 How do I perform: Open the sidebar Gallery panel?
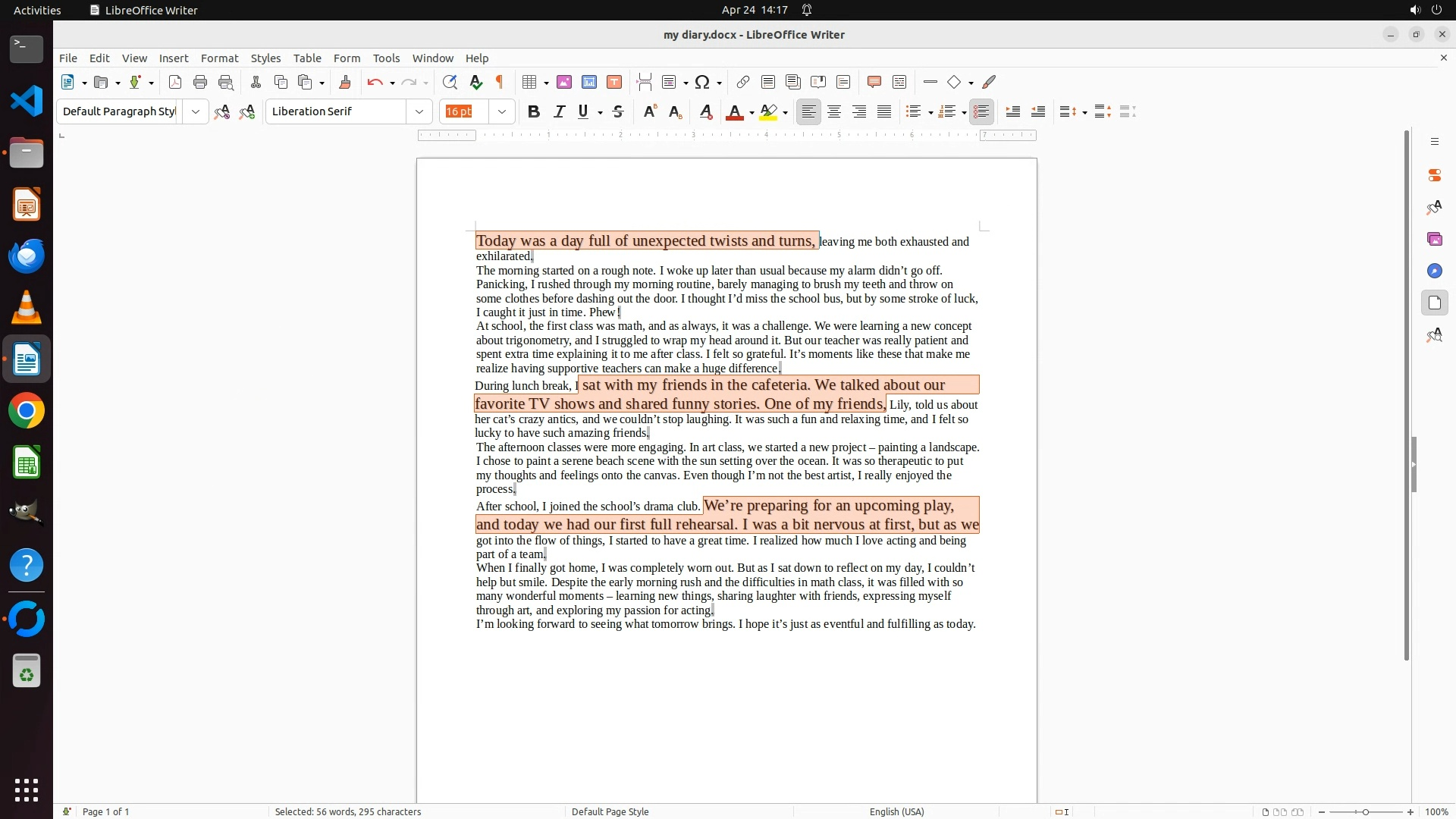point(1434,240)
